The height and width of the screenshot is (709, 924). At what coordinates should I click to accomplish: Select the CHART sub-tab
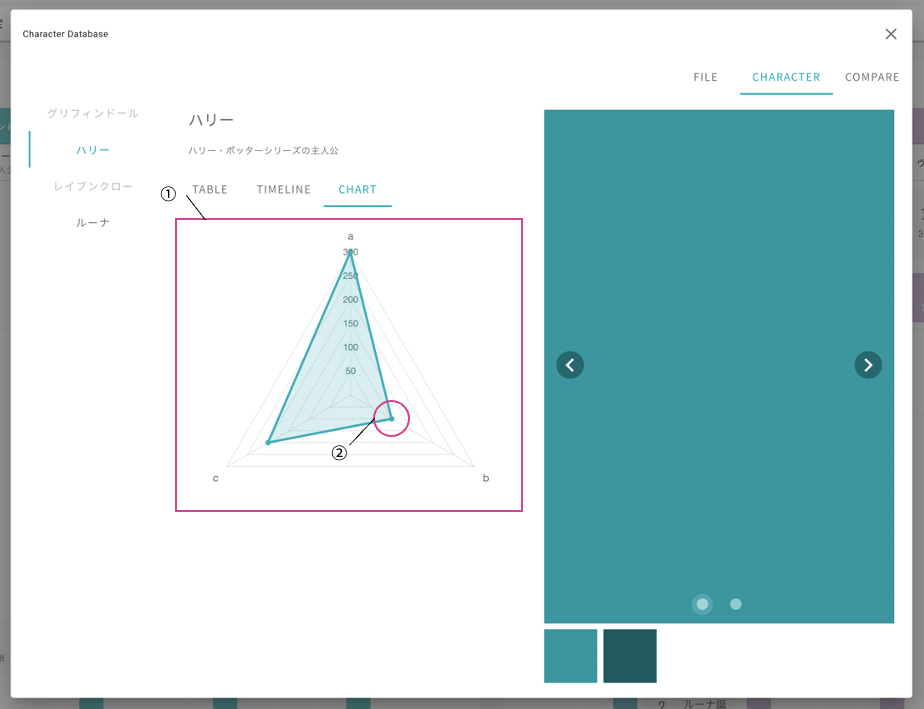click(357, 189)
